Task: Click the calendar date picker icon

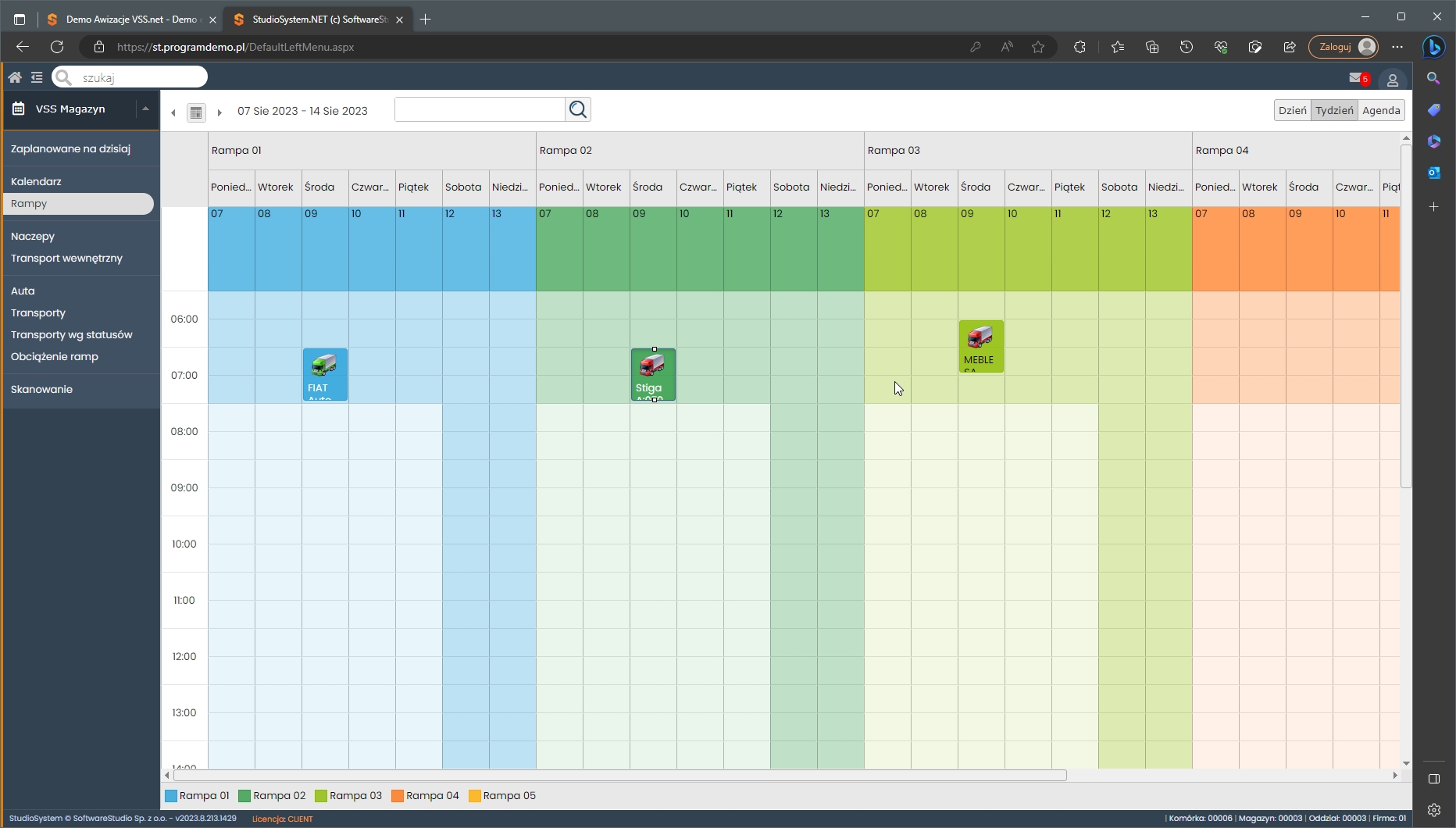Action: tap(196, 112)
